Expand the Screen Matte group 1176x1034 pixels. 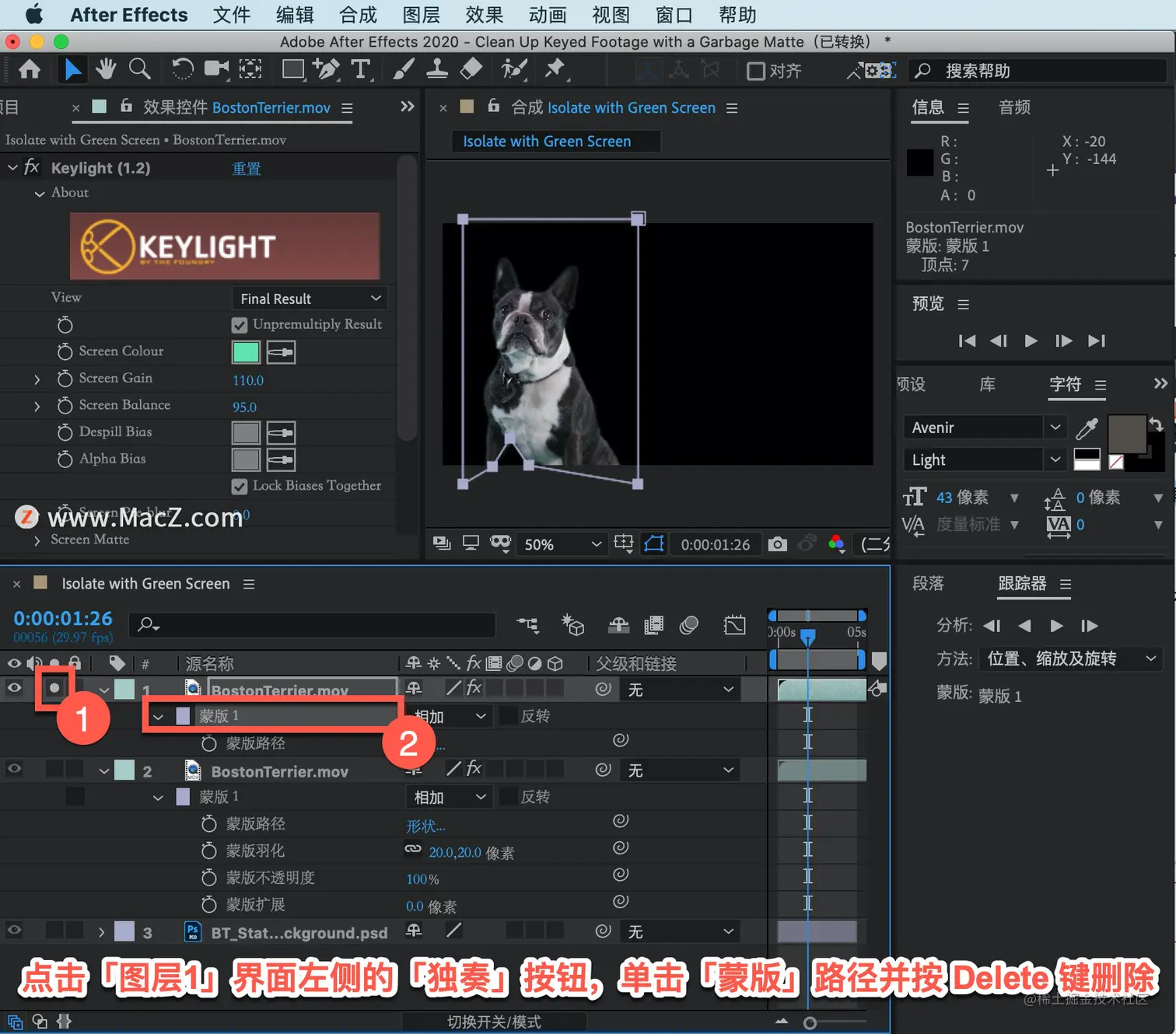[x=37, y=540]
